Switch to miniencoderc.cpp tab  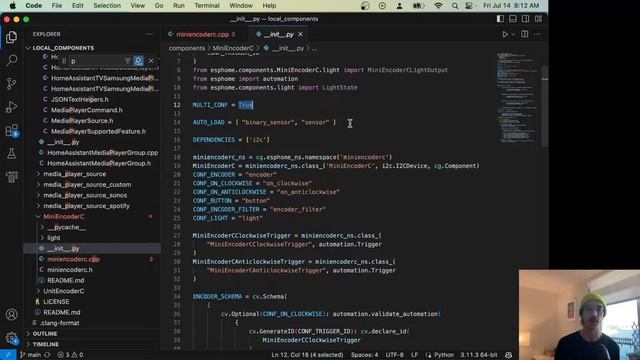click(x=202, y=35)
